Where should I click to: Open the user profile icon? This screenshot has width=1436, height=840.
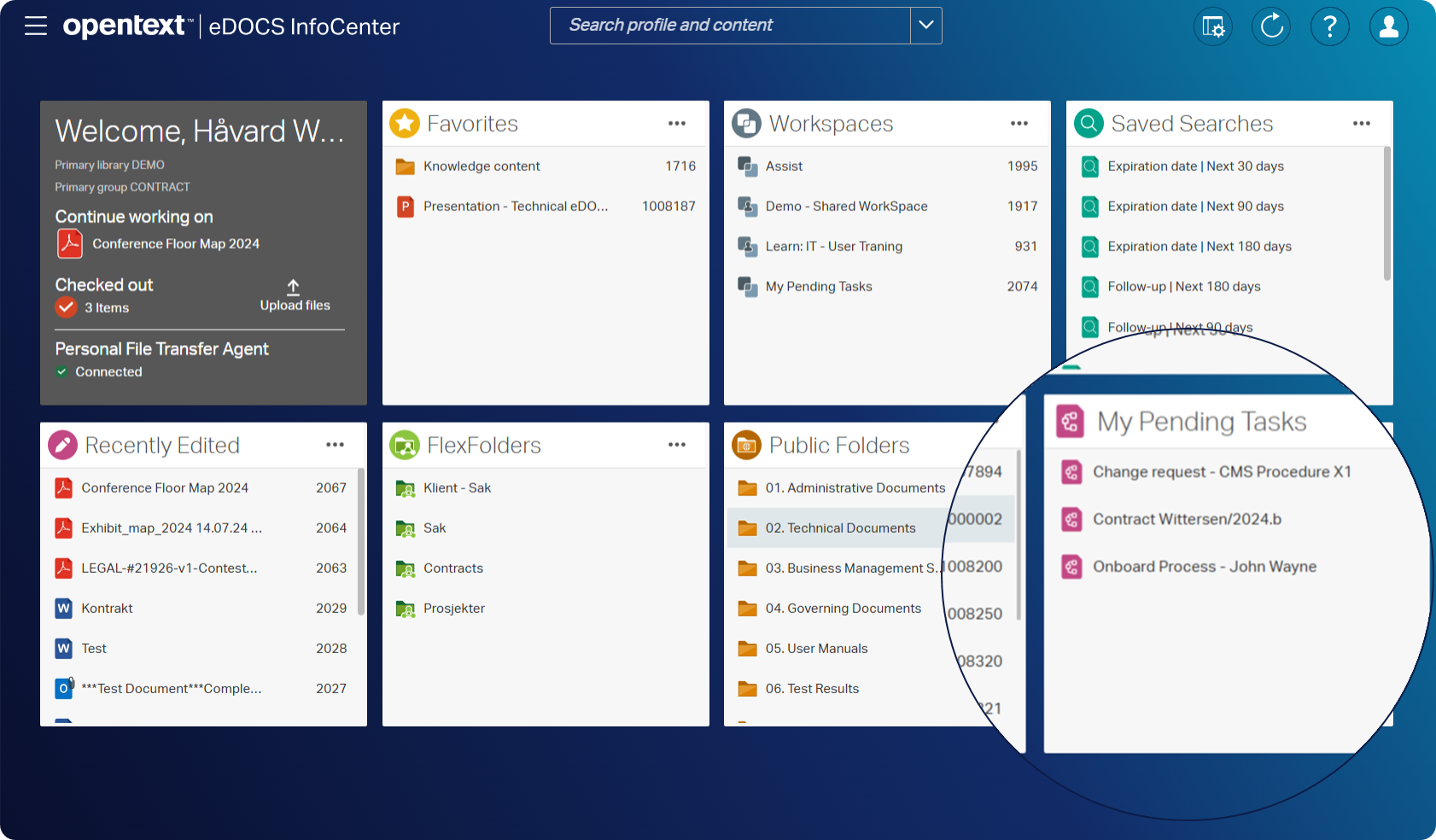1389,26
